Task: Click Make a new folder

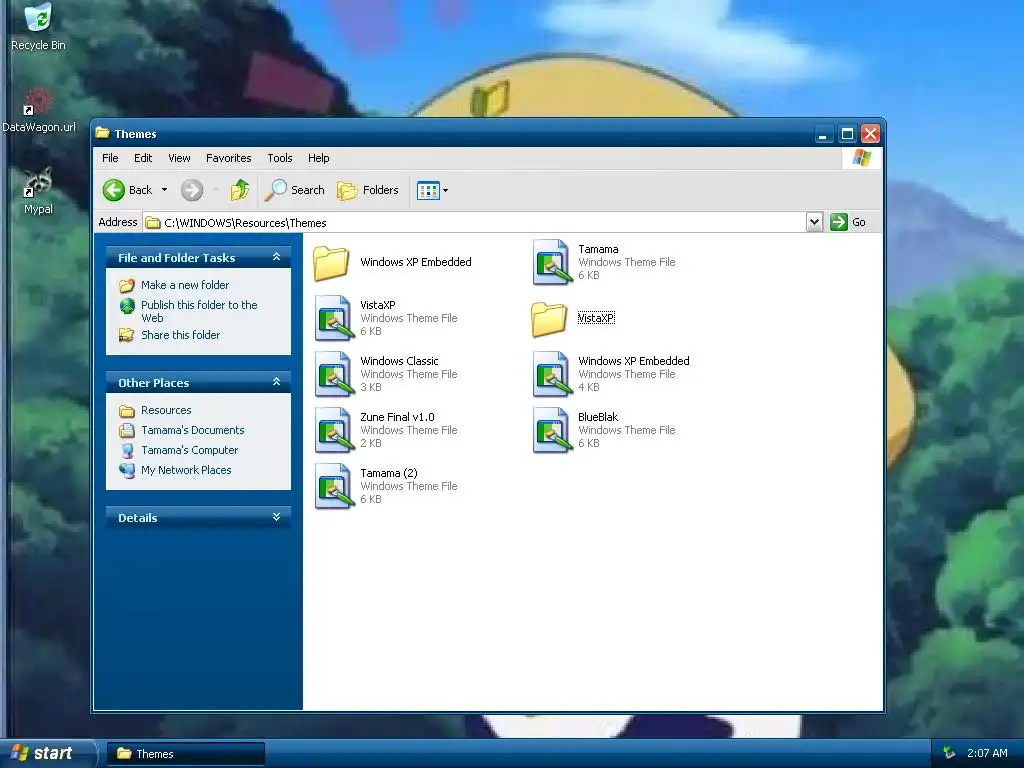Action: click(x=185, y=285)
